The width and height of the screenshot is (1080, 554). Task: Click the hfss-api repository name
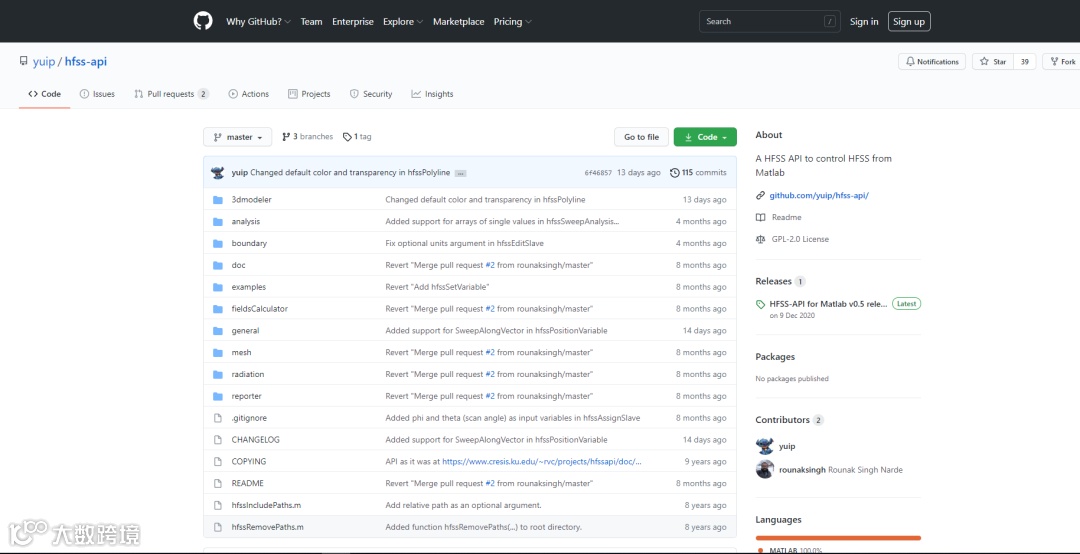[x=86, y=62]
